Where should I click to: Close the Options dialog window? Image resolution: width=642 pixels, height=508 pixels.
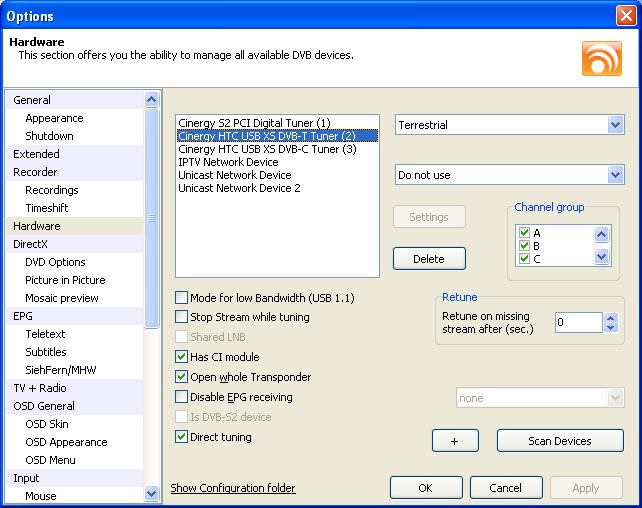626,15
